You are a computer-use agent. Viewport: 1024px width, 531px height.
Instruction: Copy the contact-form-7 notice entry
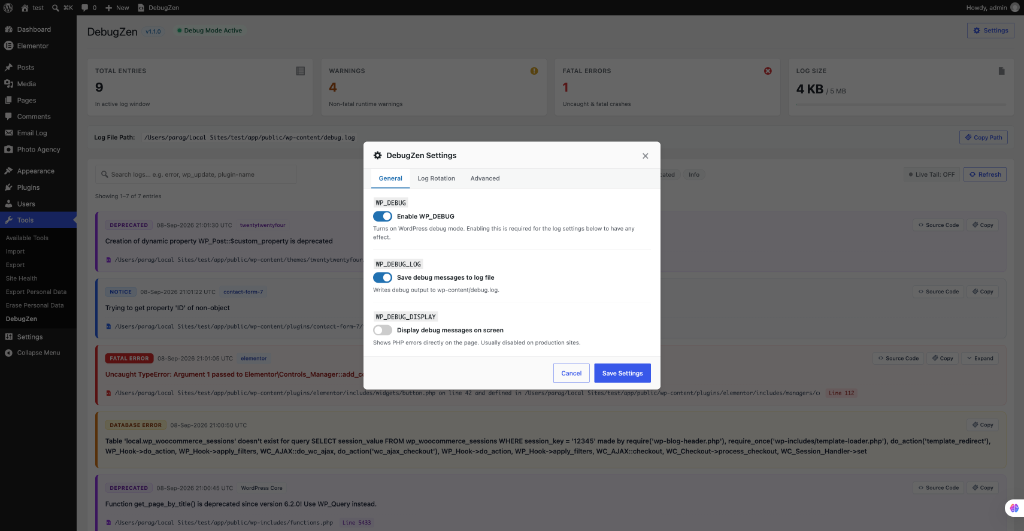point(983,291)
